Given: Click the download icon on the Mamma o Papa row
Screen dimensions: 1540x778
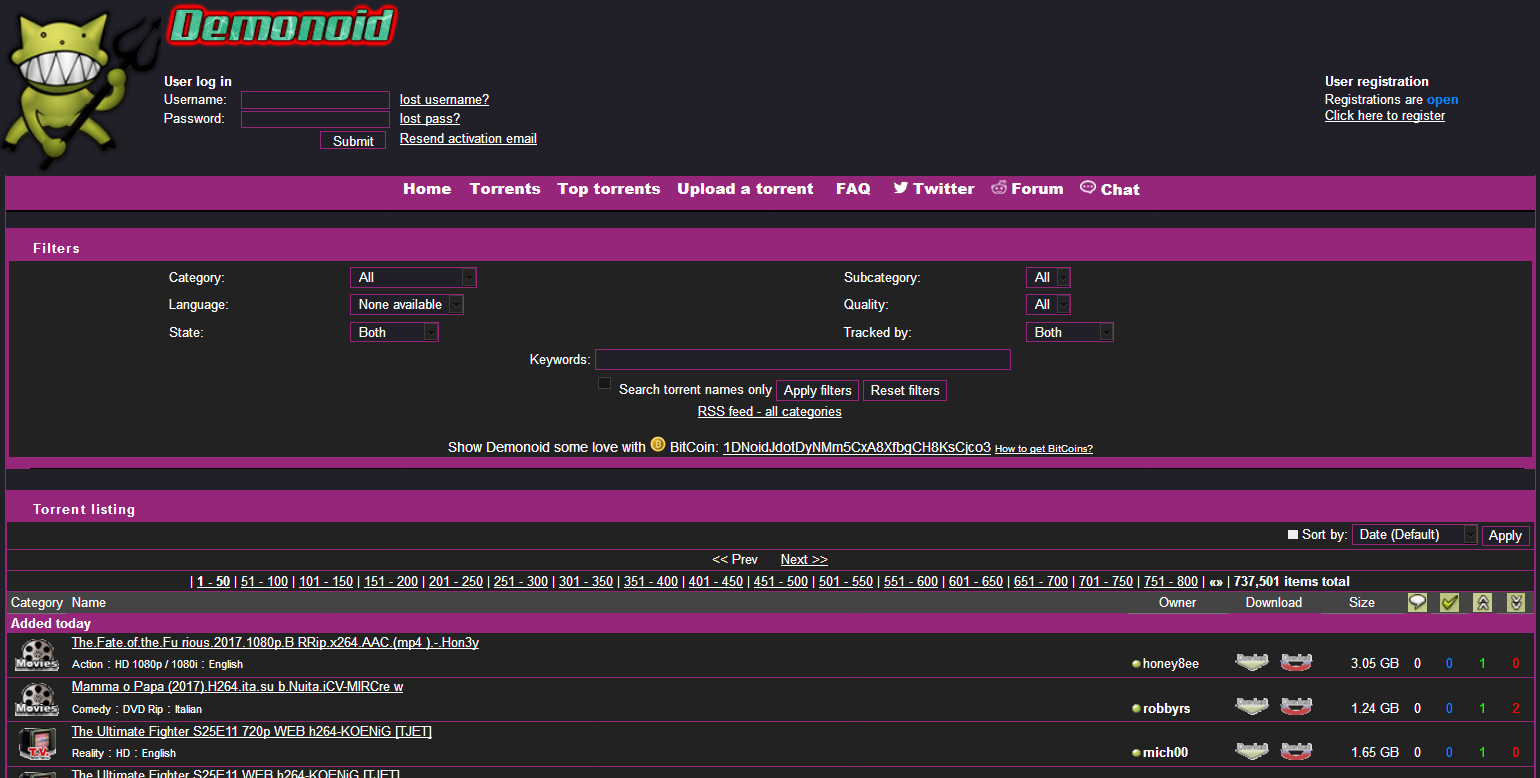Looking at the screenshot, I should 1252,705.
